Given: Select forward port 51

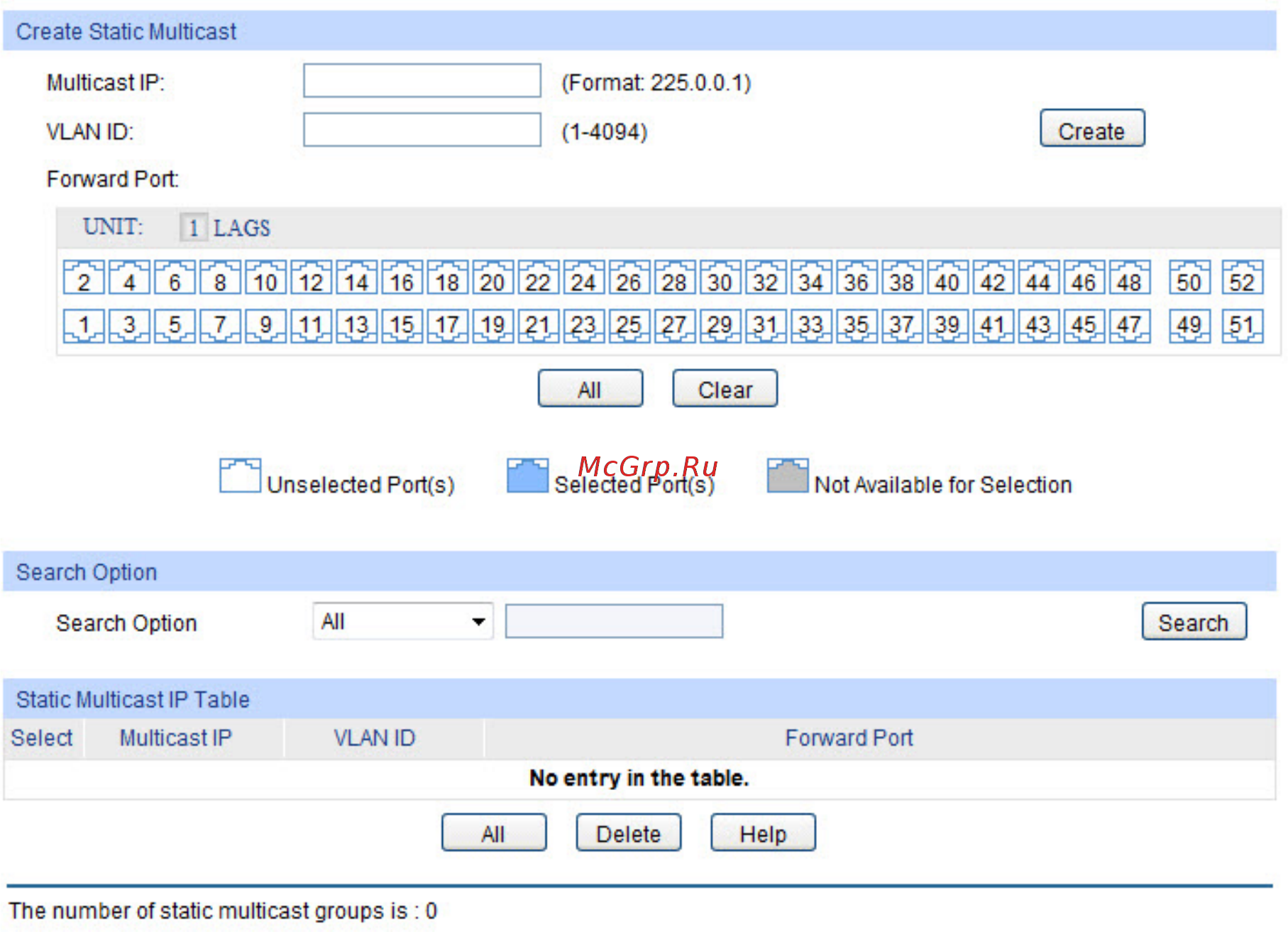Looking at the screenshot, I should click(1242, 326).
